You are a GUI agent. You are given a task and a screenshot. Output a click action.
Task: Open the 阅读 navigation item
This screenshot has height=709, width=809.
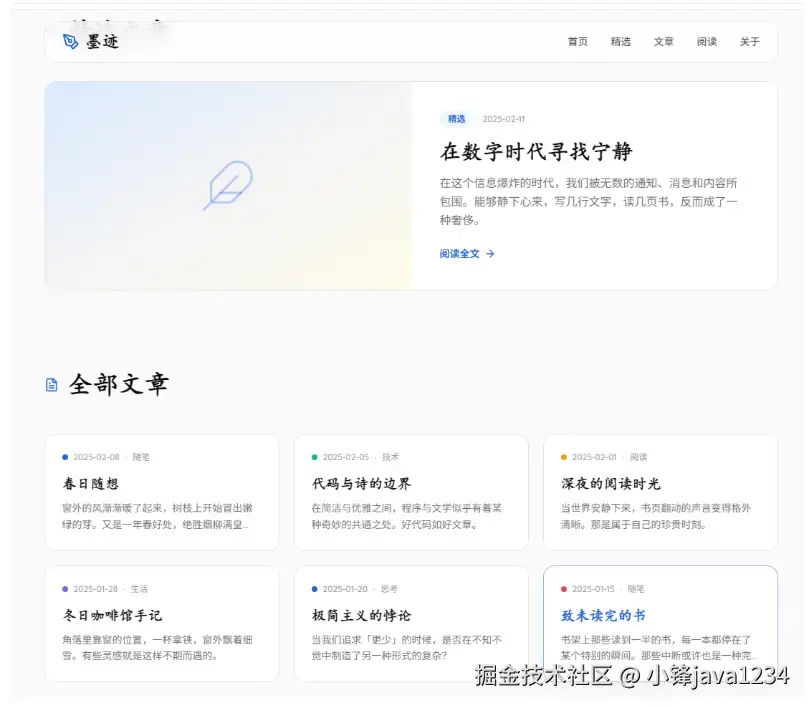pyautogui.click(x=706, y=41)
